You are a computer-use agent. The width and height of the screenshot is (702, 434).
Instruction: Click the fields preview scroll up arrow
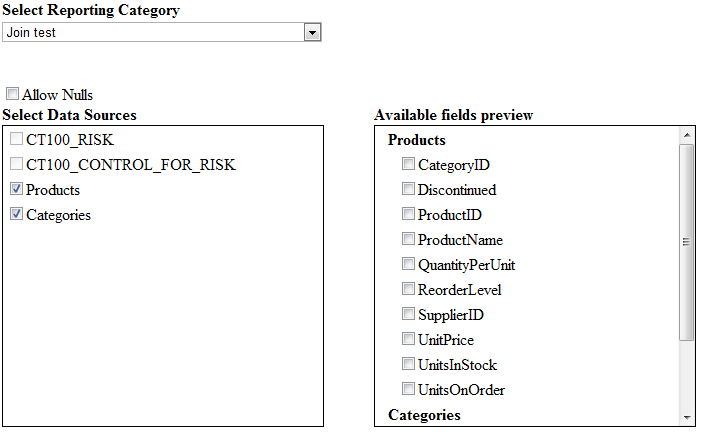[x=687, y=135]
